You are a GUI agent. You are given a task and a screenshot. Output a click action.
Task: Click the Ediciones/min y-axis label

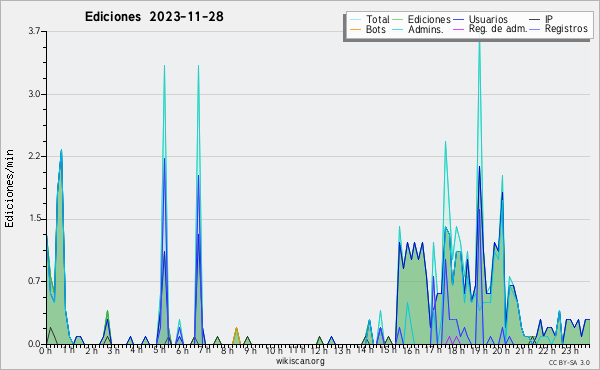click(9, 188)
